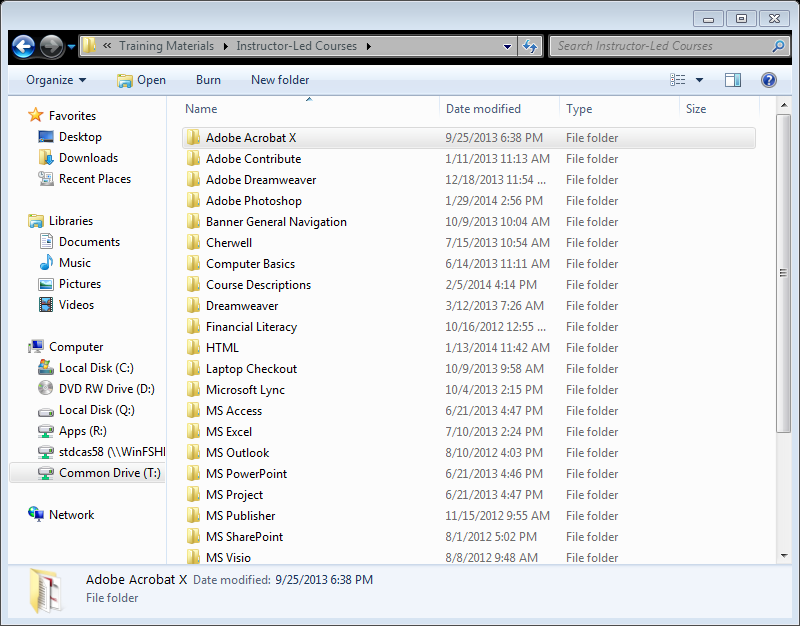Open Downloads in Favorites
The image size is (800, 626).
tap(88, 158)
